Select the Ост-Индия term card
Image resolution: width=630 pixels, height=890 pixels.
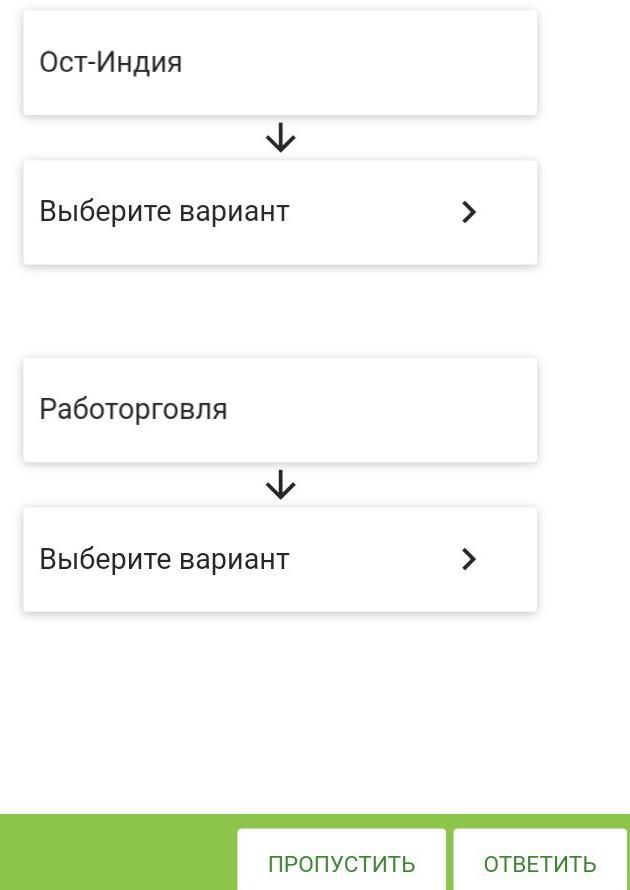(280, 62)
